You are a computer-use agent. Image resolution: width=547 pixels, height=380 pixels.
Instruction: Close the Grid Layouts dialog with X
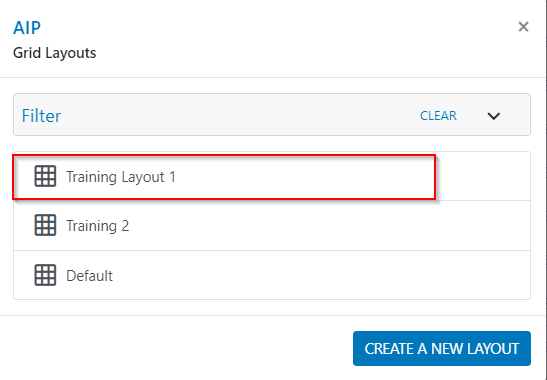pos(523,27)
